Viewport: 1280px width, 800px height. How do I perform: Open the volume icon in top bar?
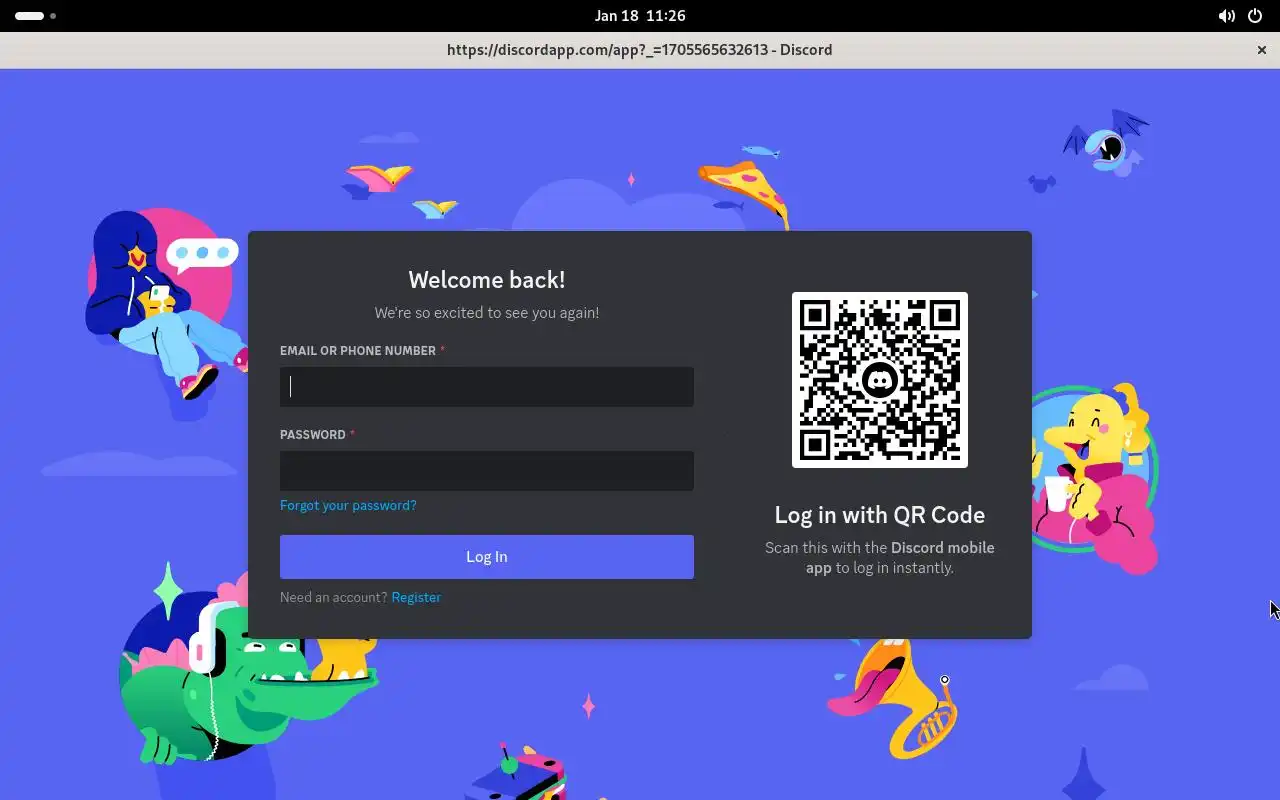point(1226,16)
